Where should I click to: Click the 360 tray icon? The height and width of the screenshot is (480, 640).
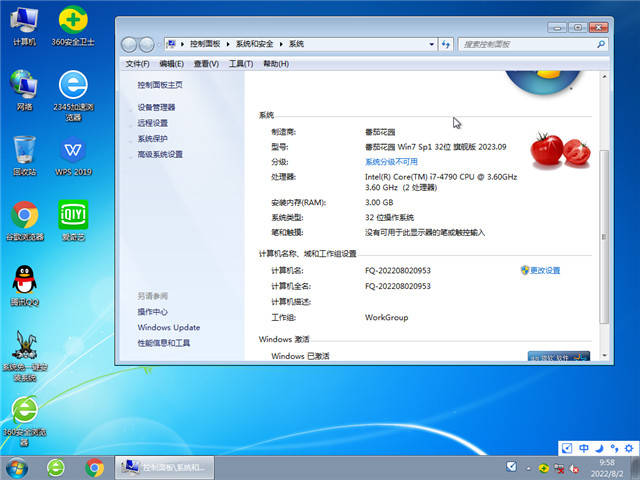[544, 468]
